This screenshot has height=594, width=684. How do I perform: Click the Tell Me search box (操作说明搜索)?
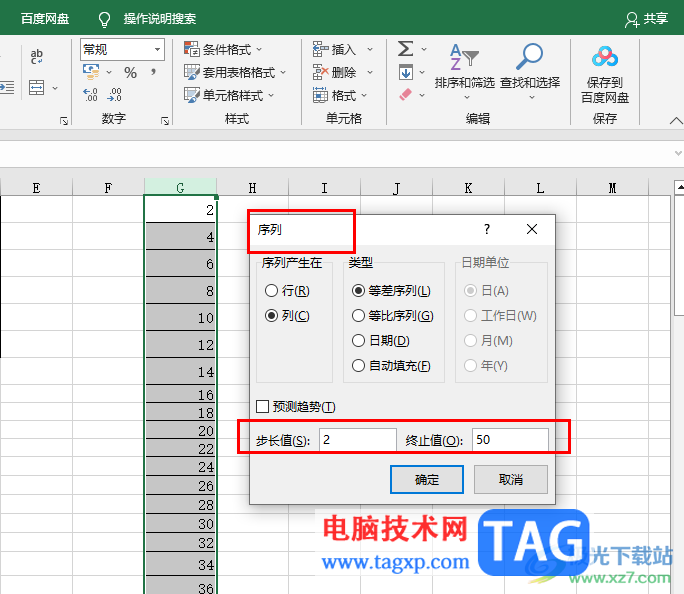(160, 19)
